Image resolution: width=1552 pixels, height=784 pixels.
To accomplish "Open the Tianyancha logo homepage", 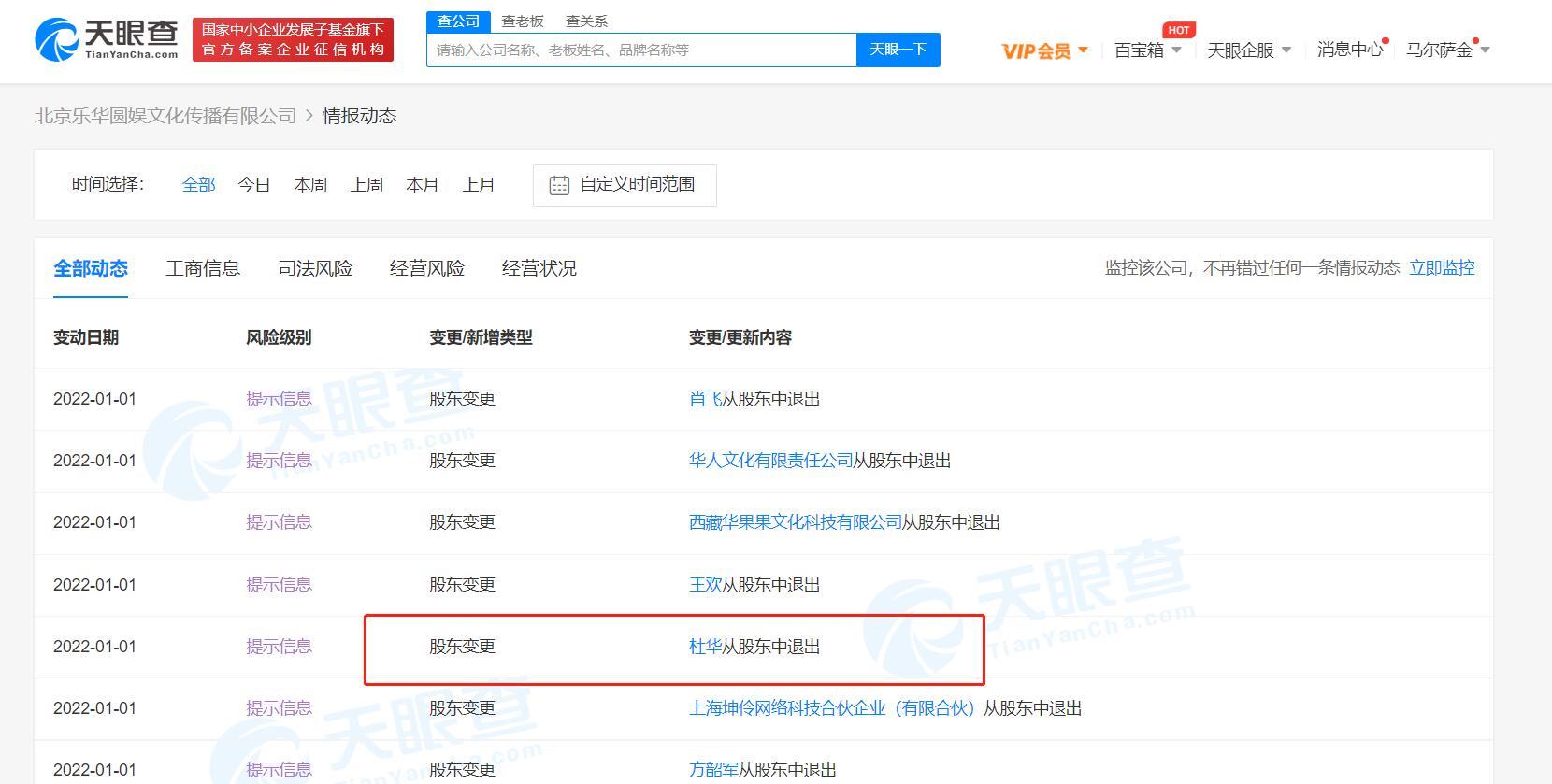I will [x=106, y=39].
